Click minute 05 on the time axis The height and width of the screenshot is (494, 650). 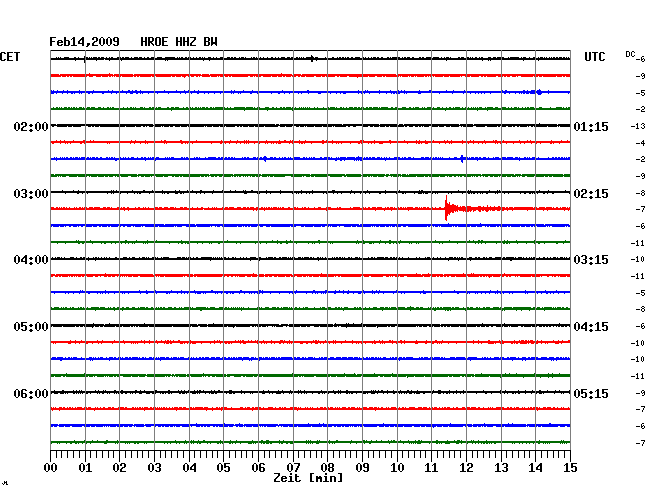coord(223,468)
